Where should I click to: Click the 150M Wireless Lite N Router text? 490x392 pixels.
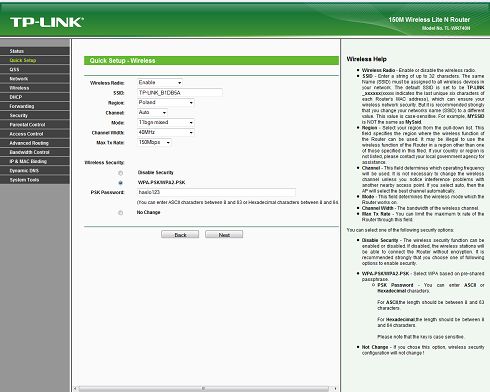tap(429, 20)
